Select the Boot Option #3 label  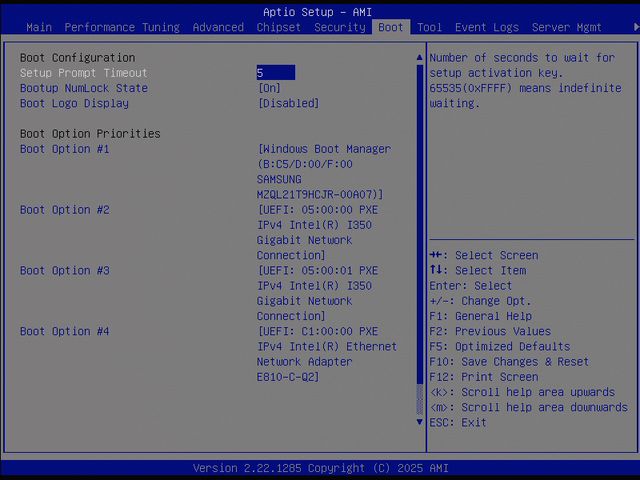click(x=64, y=271)
